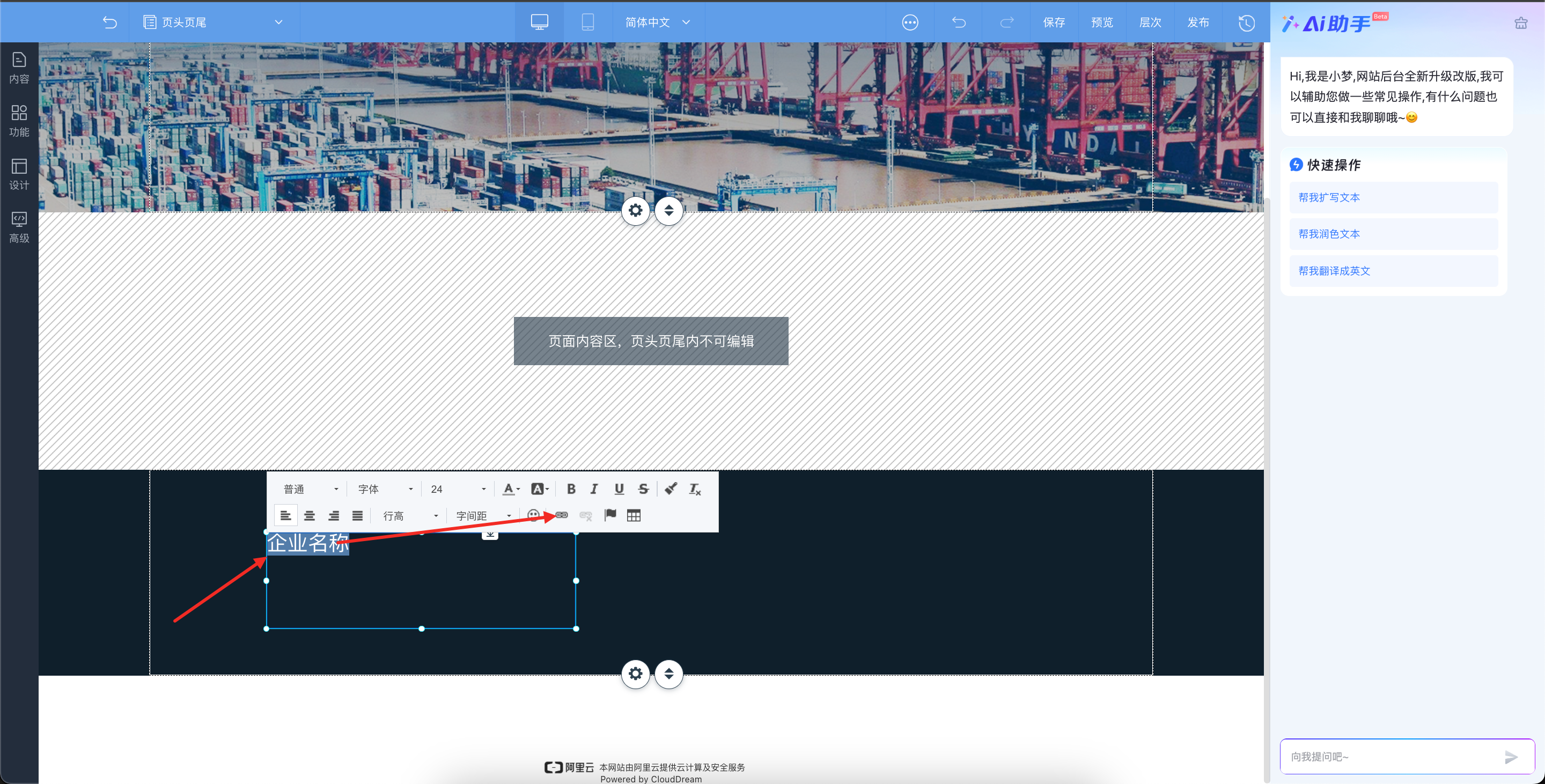Insert a hyperlink with the link icon
Viewport: 1545px width, 784px height.
tap(561, 515)
